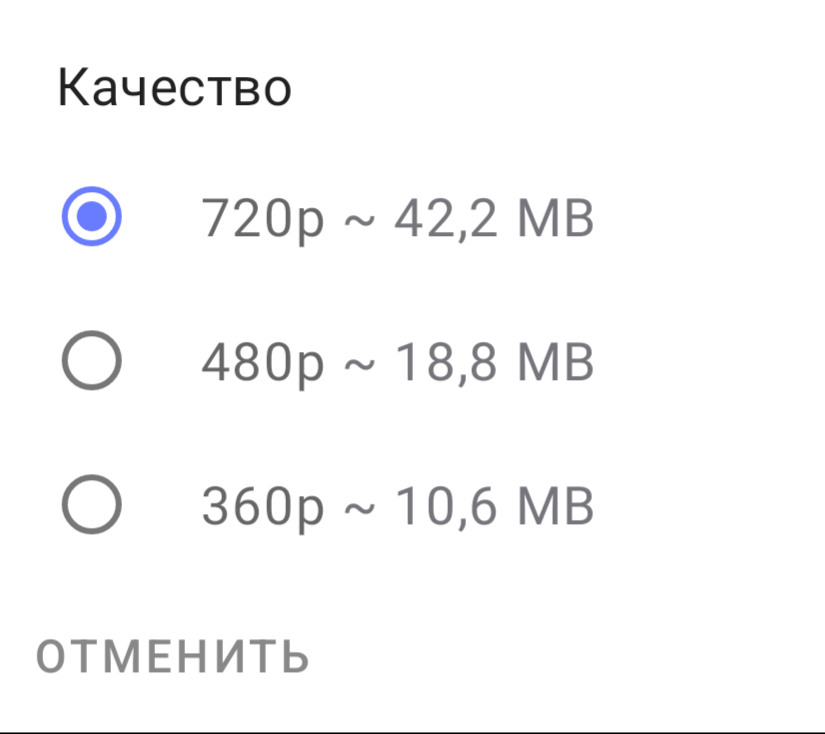Click the 360p resolution text
Image resolution: width=825 pixels, height=734 pixels.
(263, 507)
